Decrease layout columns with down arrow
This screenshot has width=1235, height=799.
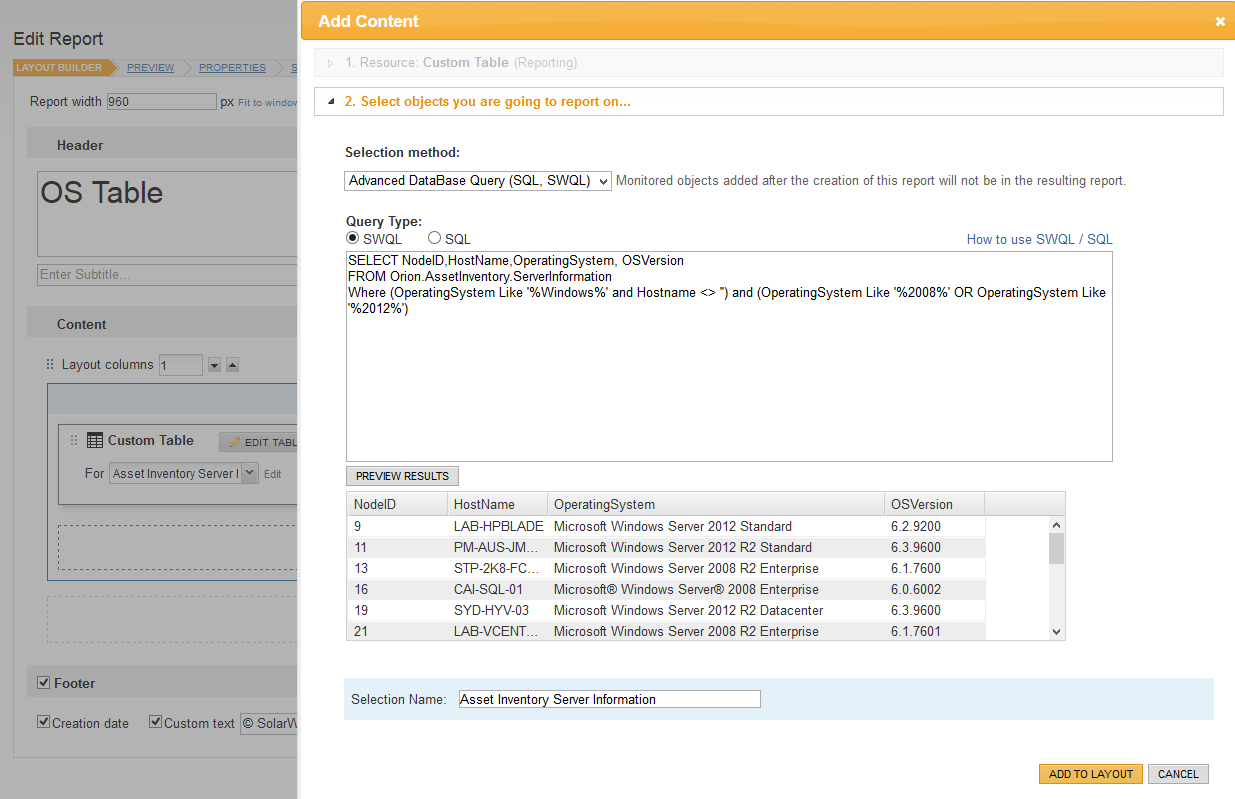tap(214, 365)
